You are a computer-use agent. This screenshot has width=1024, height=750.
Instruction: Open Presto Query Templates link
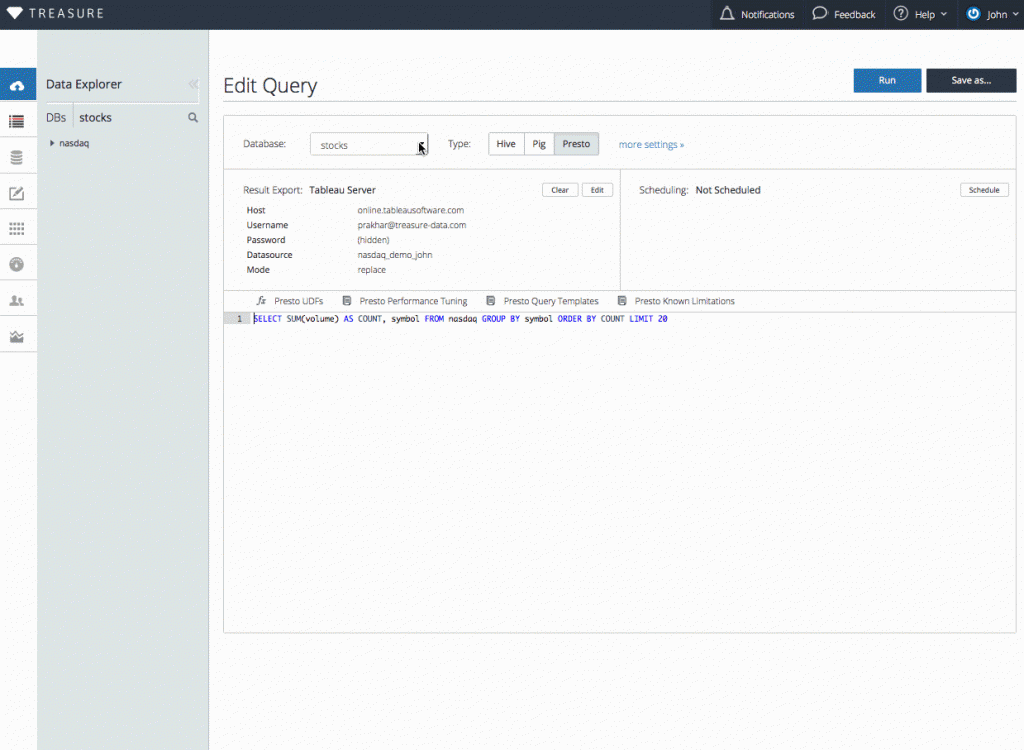point(551,301)
